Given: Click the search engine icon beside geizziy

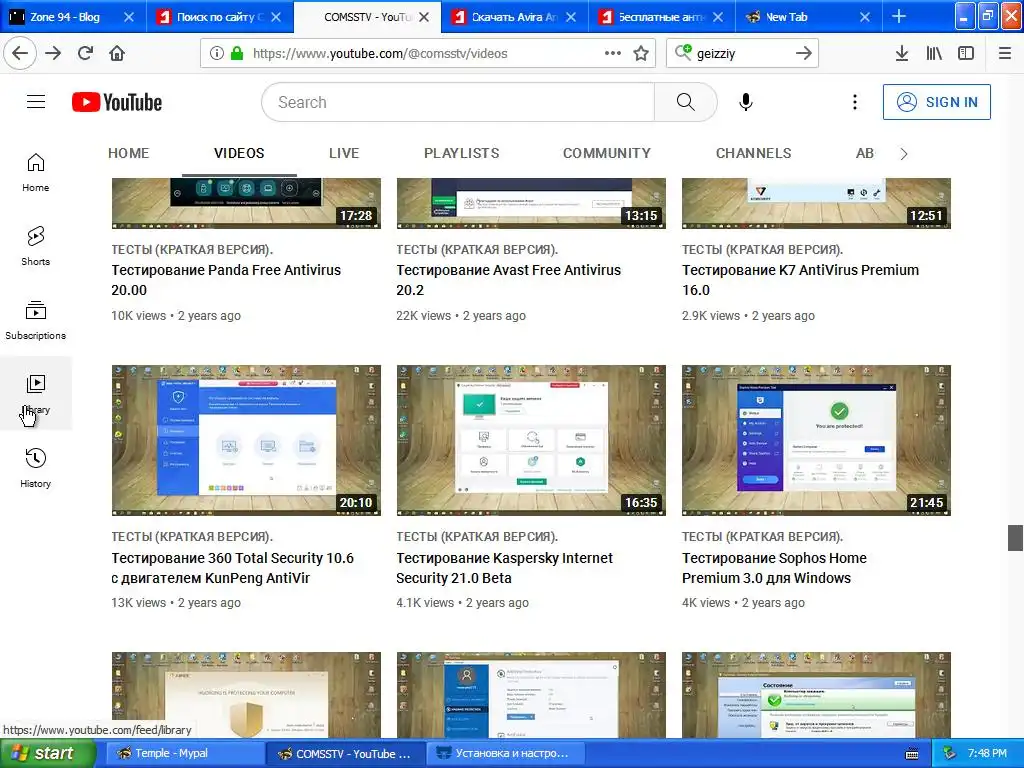Looking at the screenshot, I should [683, 52].
